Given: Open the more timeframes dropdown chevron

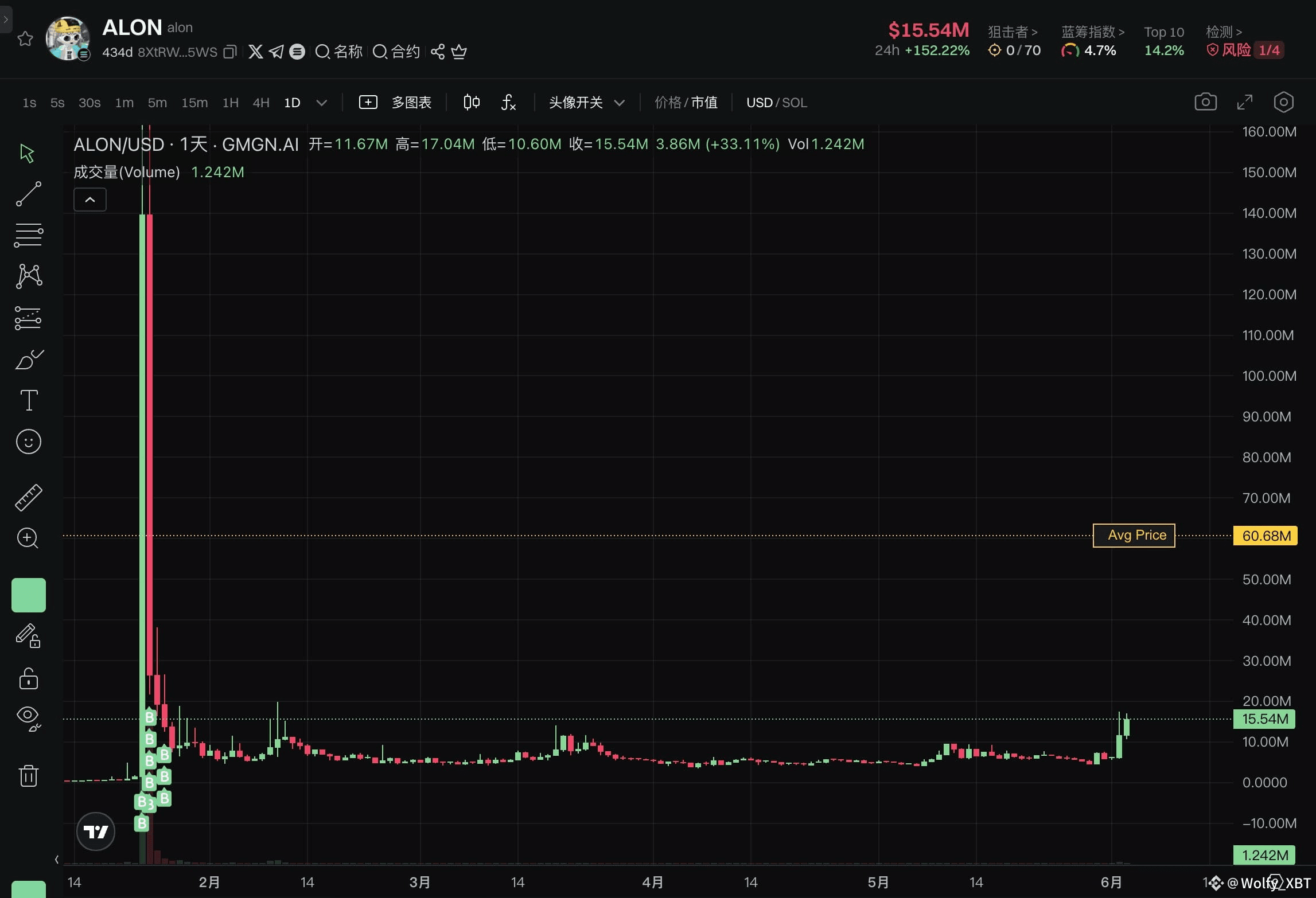Looking at the screenshot, I should pos(322,103).
